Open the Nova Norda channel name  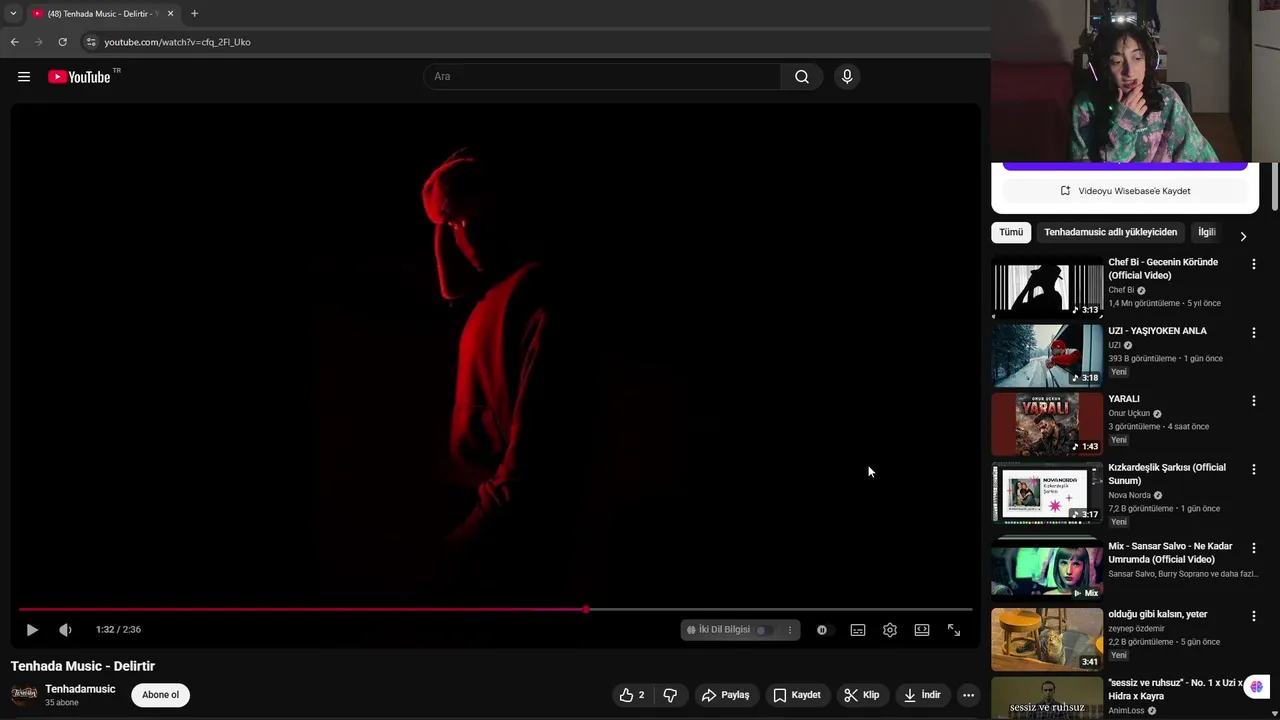[1129, 495]
